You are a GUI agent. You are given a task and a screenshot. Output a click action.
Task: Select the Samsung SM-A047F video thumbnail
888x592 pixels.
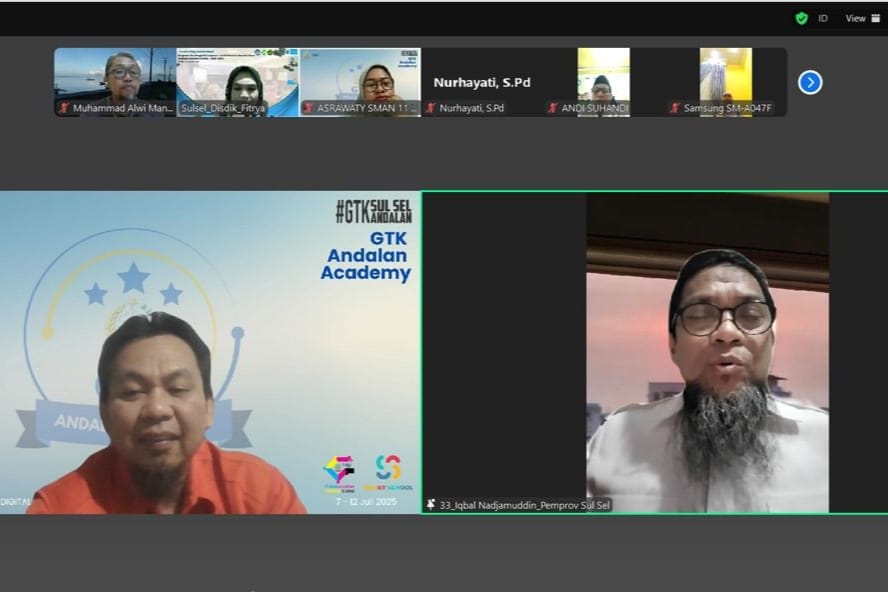725,78
